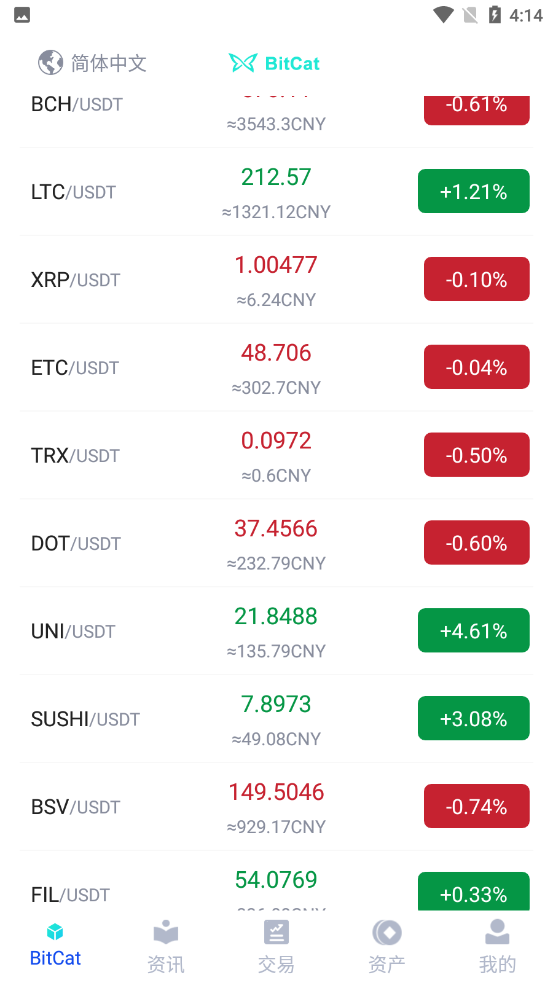553x983 pixels.
Task: Tap the +4.61% UNI change button
Action: [474, 630]
